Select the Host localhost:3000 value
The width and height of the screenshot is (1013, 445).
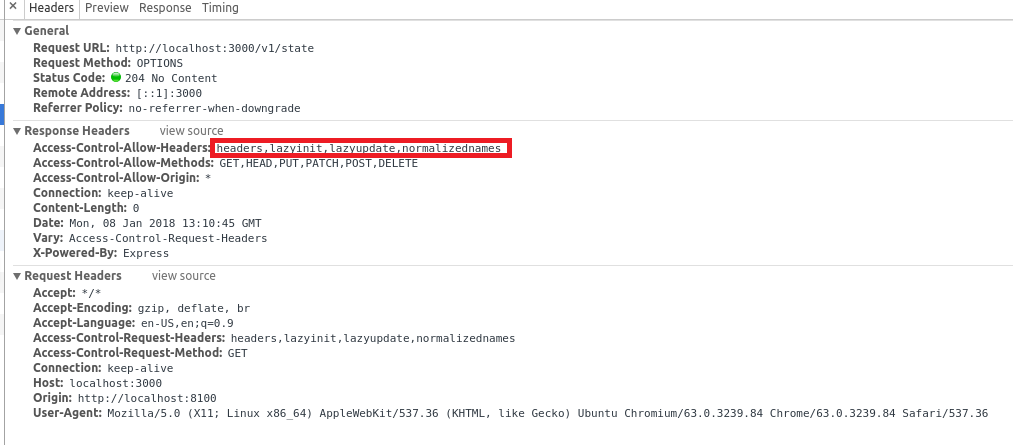[116, 384]
